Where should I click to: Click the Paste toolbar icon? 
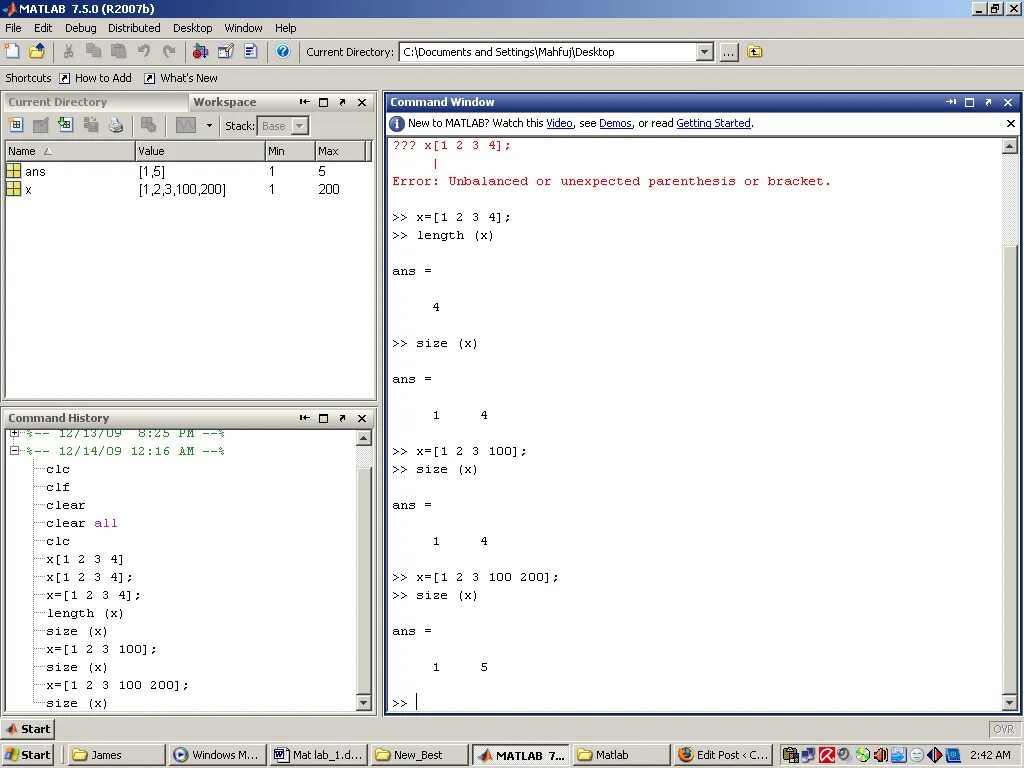pos(118,52)
